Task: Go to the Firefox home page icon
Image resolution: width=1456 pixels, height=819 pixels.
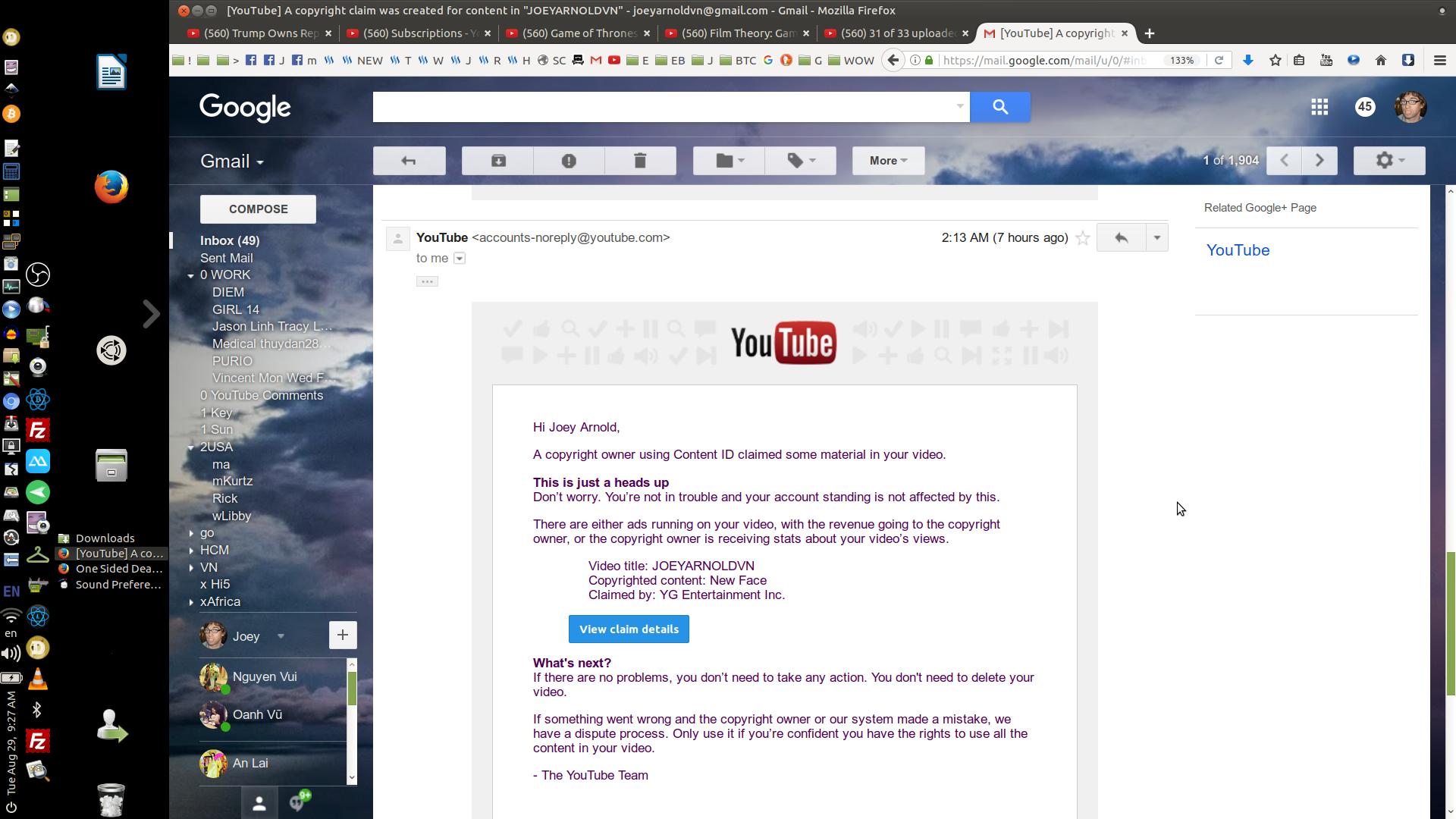Action: [1381, 60]
